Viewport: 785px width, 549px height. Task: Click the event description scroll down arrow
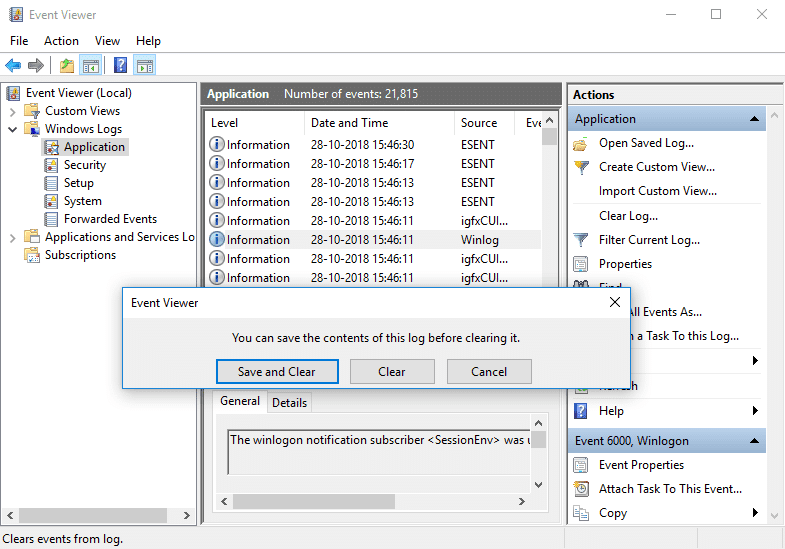point(539,484)
